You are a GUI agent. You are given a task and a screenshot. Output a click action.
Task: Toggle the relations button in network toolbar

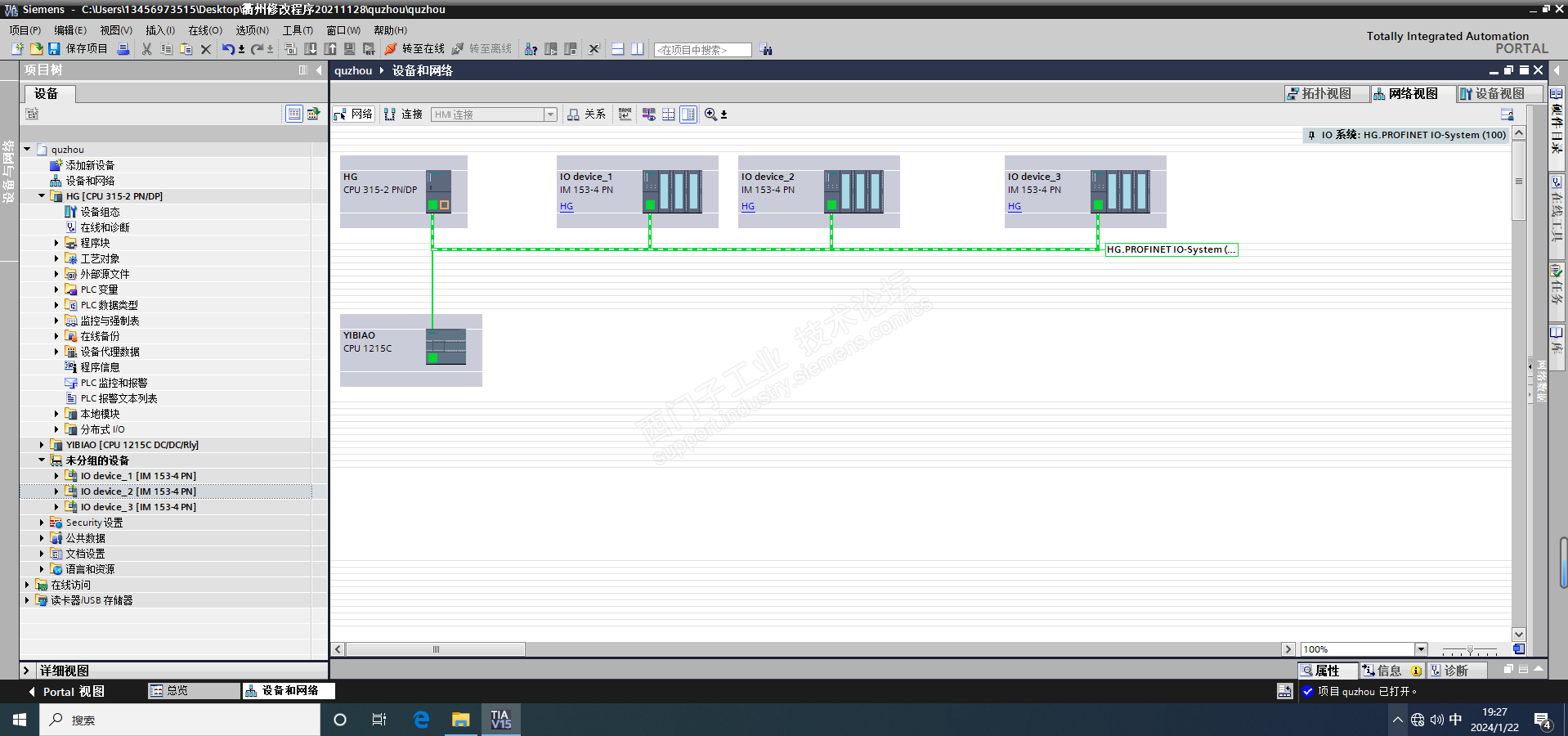(587, 114)
